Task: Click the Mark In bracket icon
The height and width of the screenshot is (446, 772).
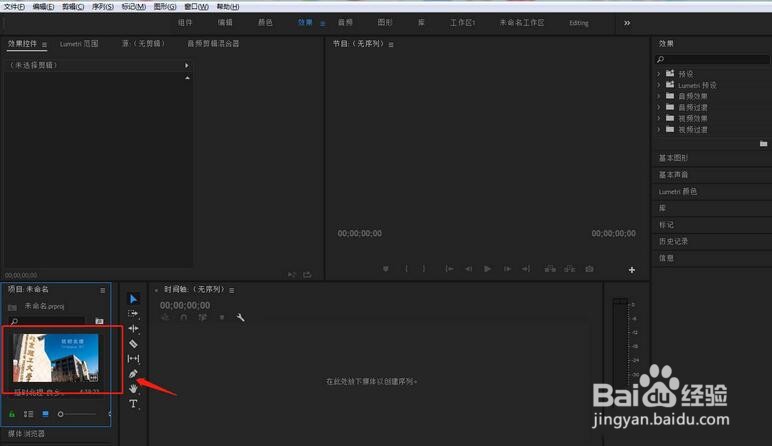Action: click(406, 269)
